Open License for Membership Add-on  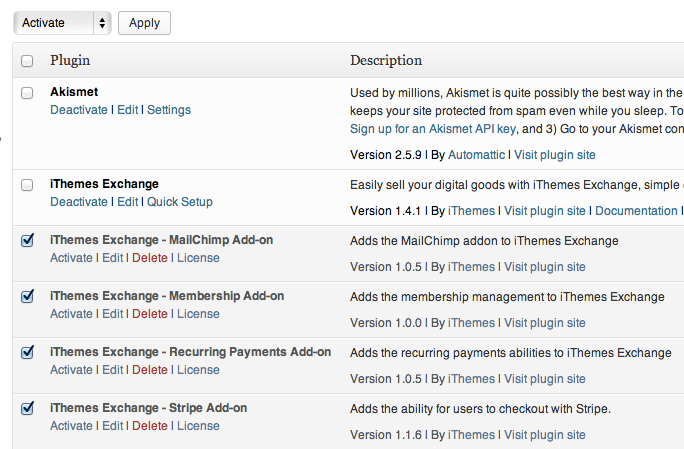pyautogui.click(x=198, y=314)
